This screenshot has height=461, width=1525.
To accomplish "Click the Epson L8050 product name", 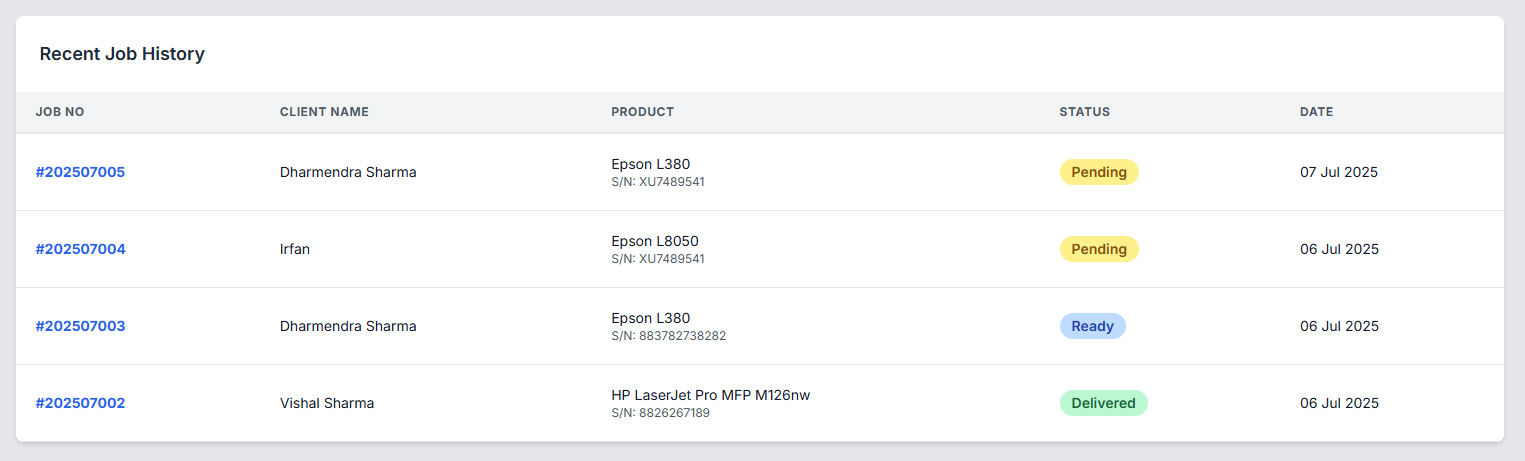I will (655, 241).
